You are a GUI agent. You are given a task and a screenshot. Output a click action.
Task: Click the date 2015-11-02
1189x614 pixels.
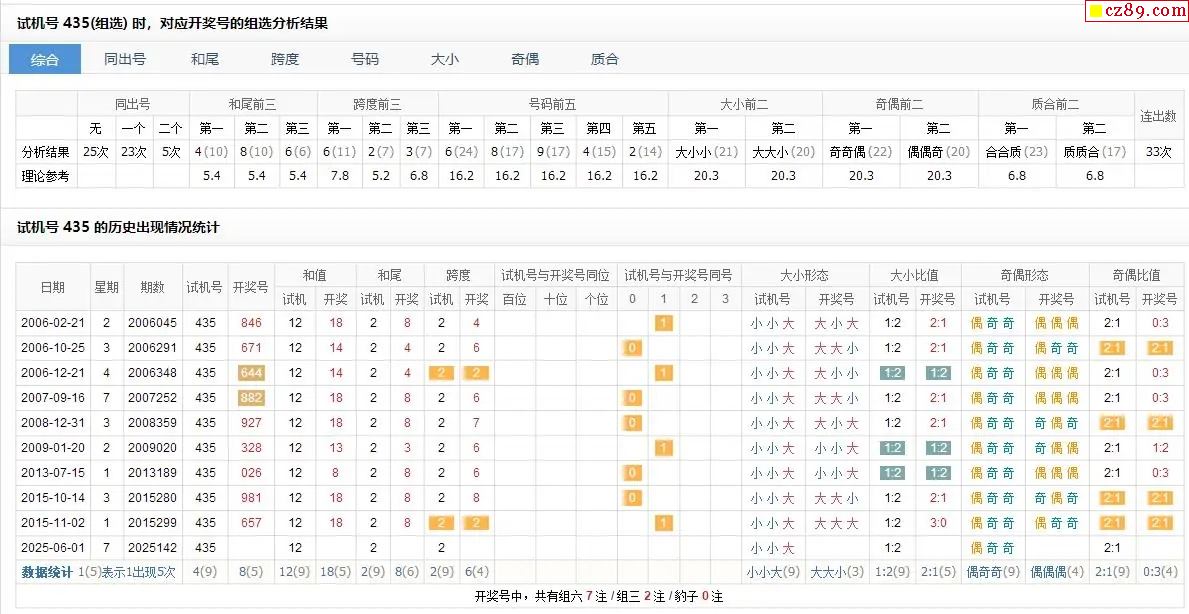(x=53, y=523)
